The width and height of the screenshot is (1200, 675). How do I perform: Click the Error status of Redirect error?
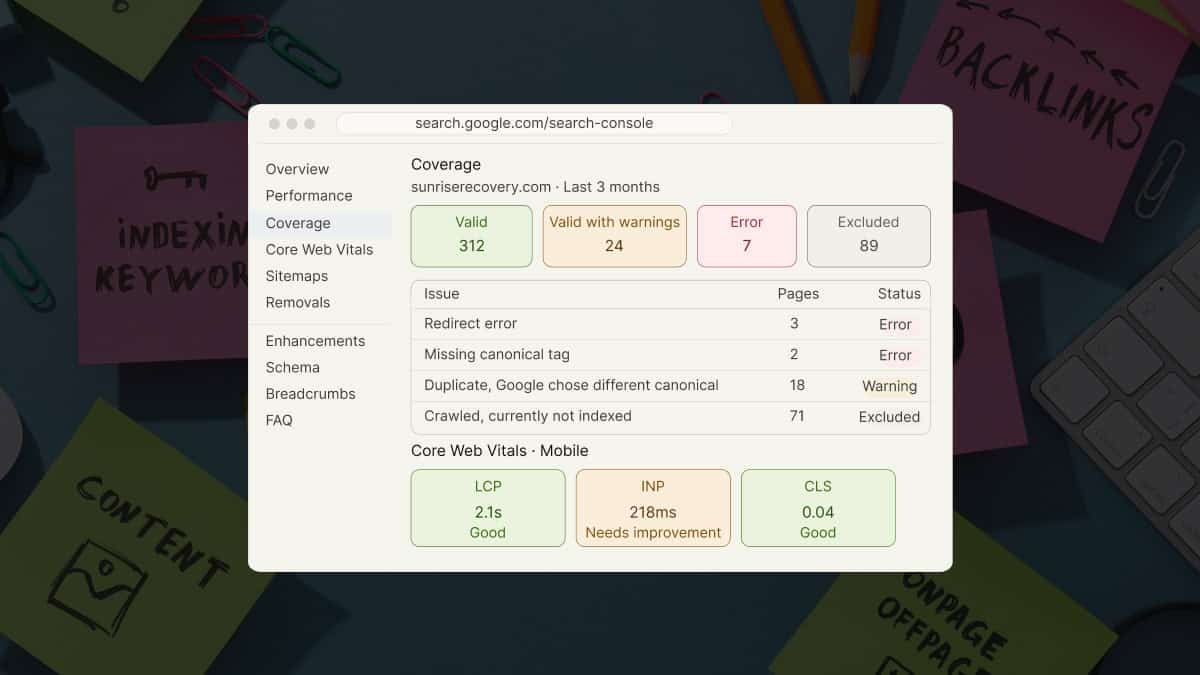(895, 324)
